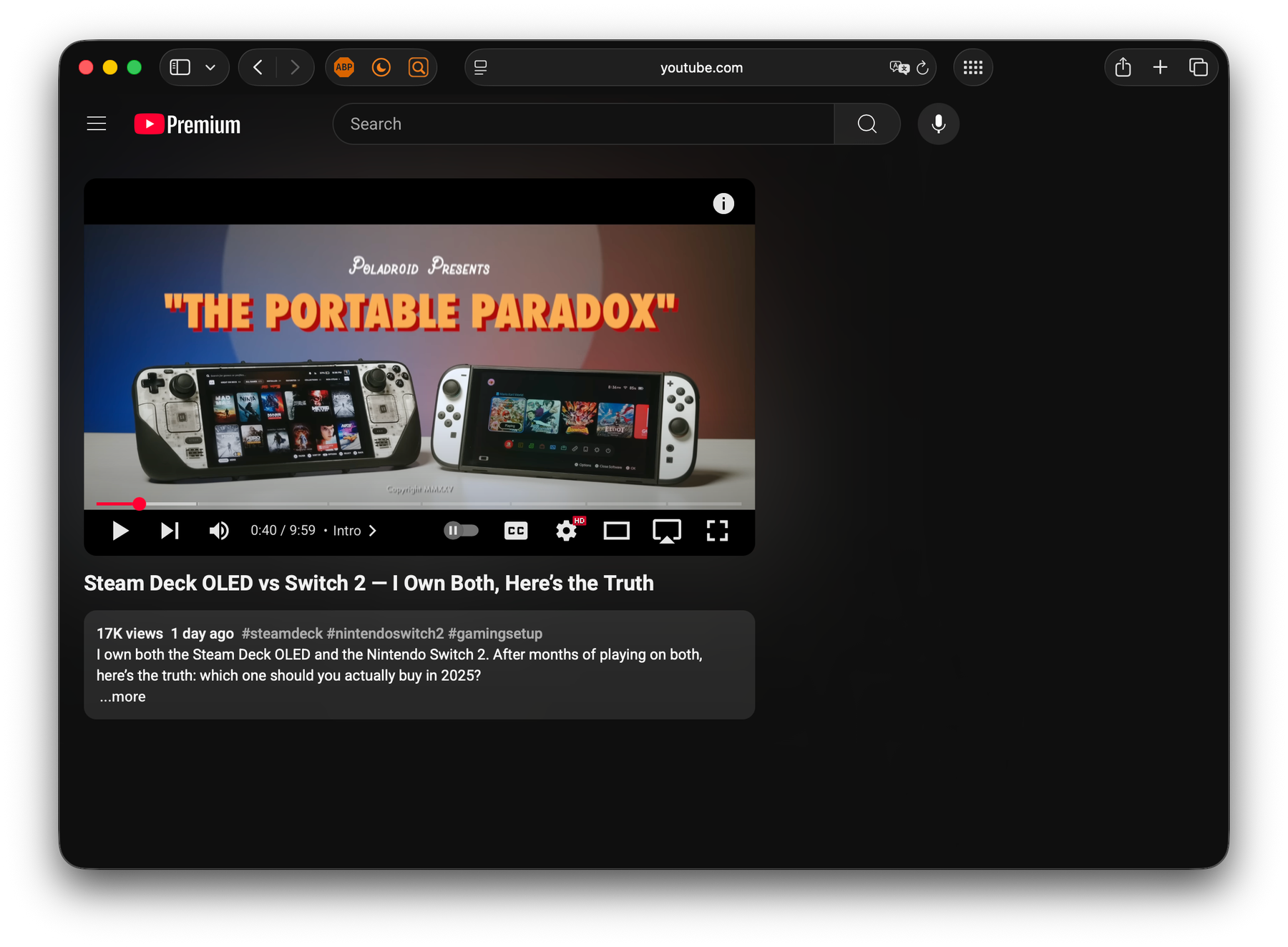
Task: Expand description with ...more
Action: 122,697
